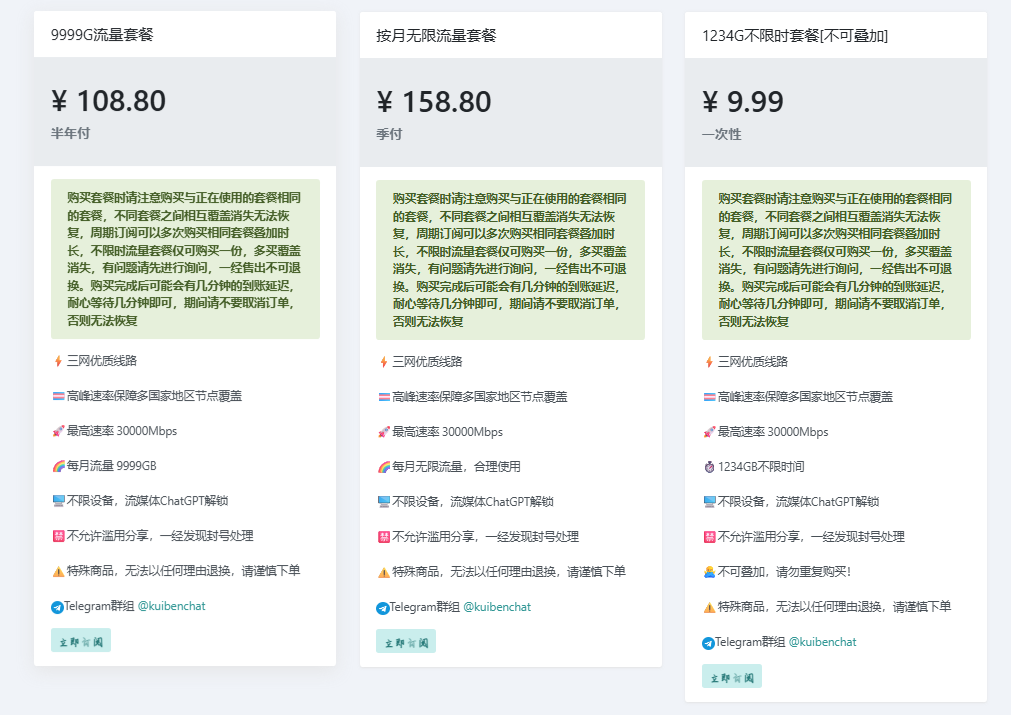Select the 按月无限流量套餐 card title

(x=436, y=36)
